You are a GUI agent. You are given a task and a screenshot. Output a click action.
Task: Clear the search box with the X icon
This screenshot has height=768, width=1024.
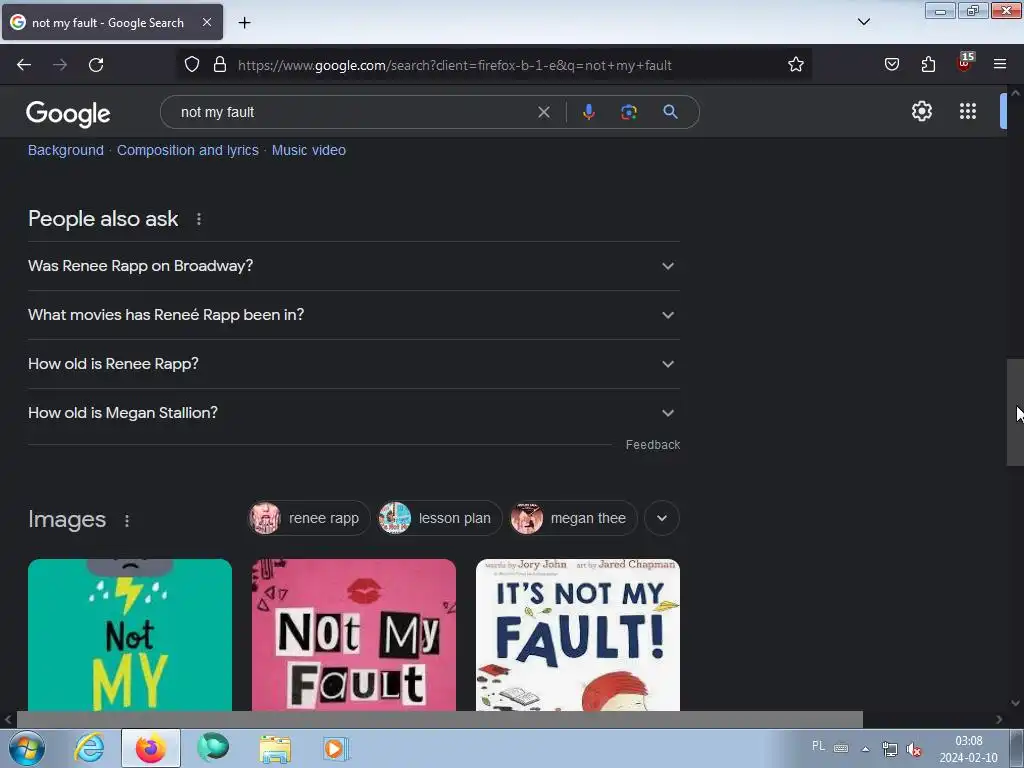pos(543,112)
